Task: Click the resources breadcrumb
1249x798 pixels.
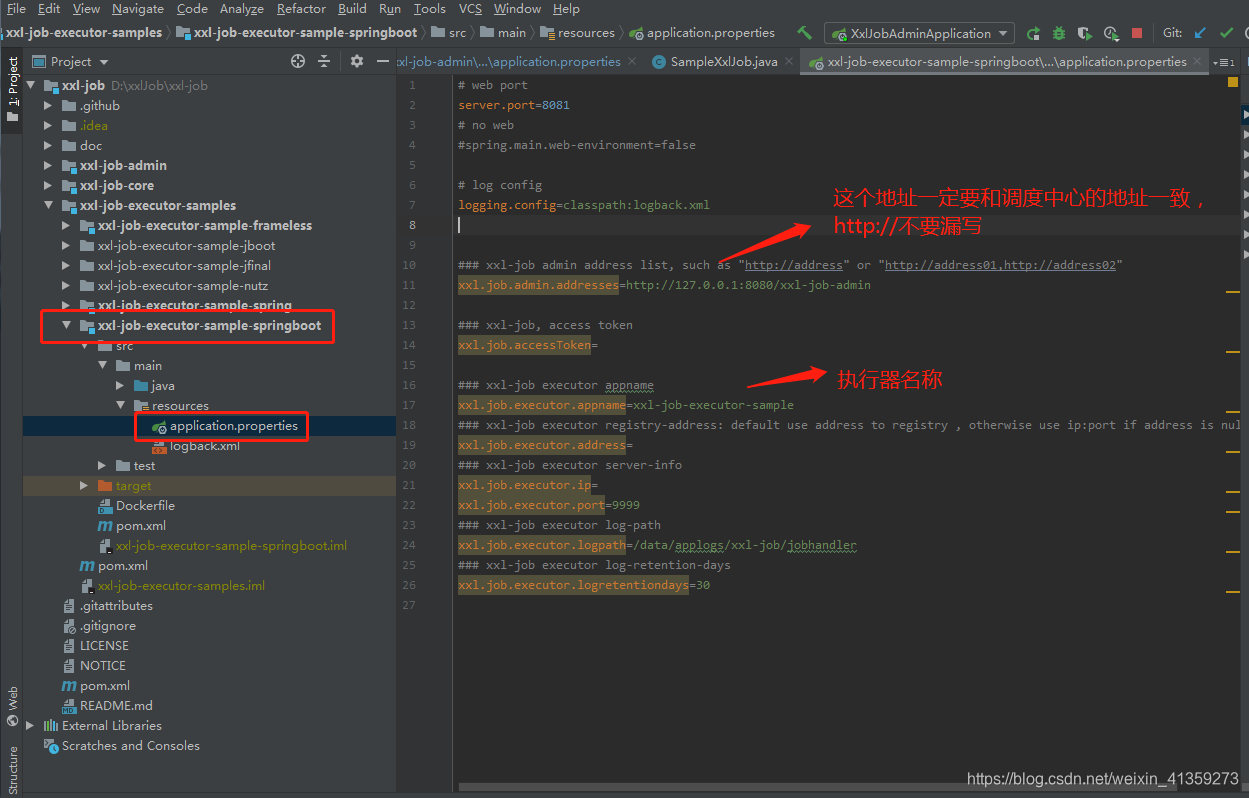Action: (578, 33)
